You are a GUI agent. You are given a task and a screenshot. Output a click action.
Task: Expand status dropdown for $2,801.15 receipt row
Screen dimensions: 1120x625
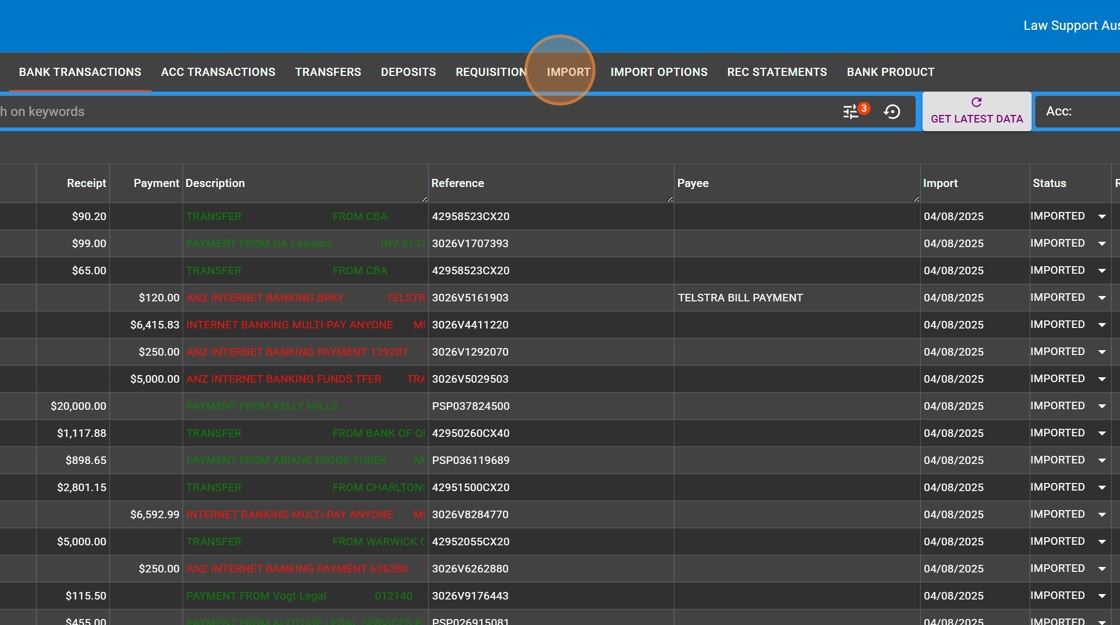tap(1102, 488)
